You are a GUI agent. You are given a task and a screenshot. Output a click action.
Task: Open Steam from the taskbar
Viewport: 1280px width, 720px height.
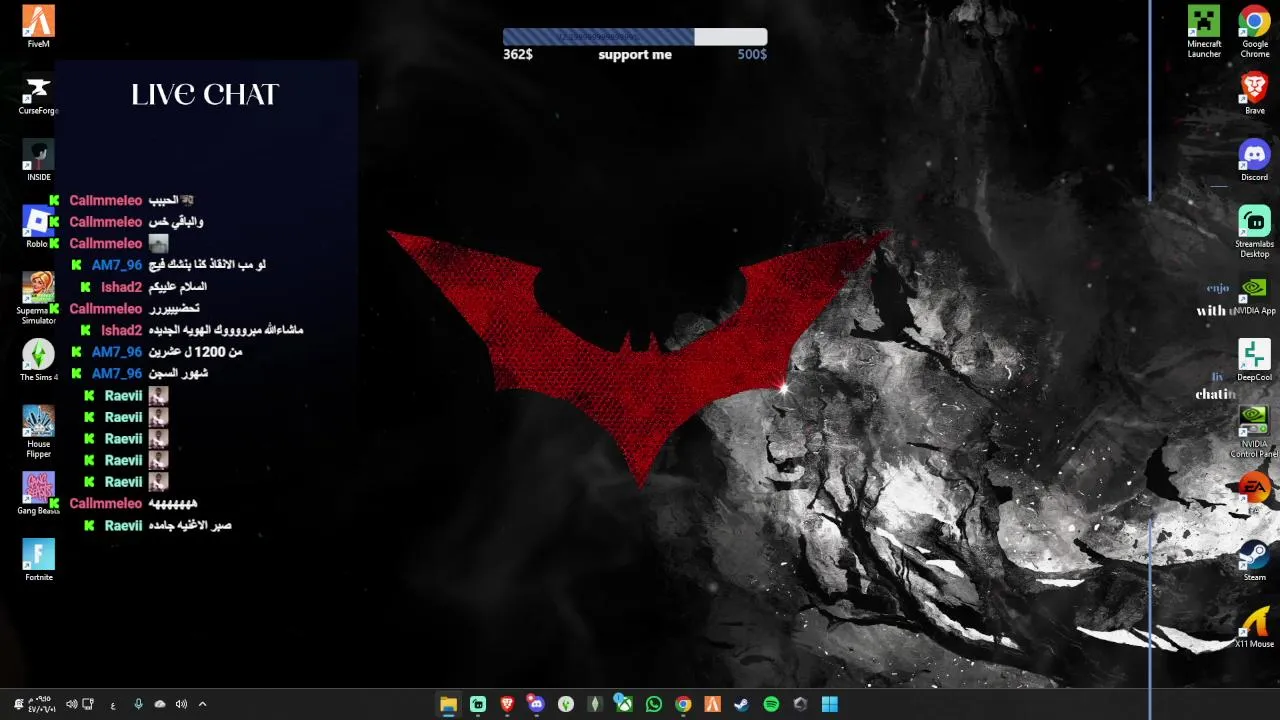pos(741,704)
